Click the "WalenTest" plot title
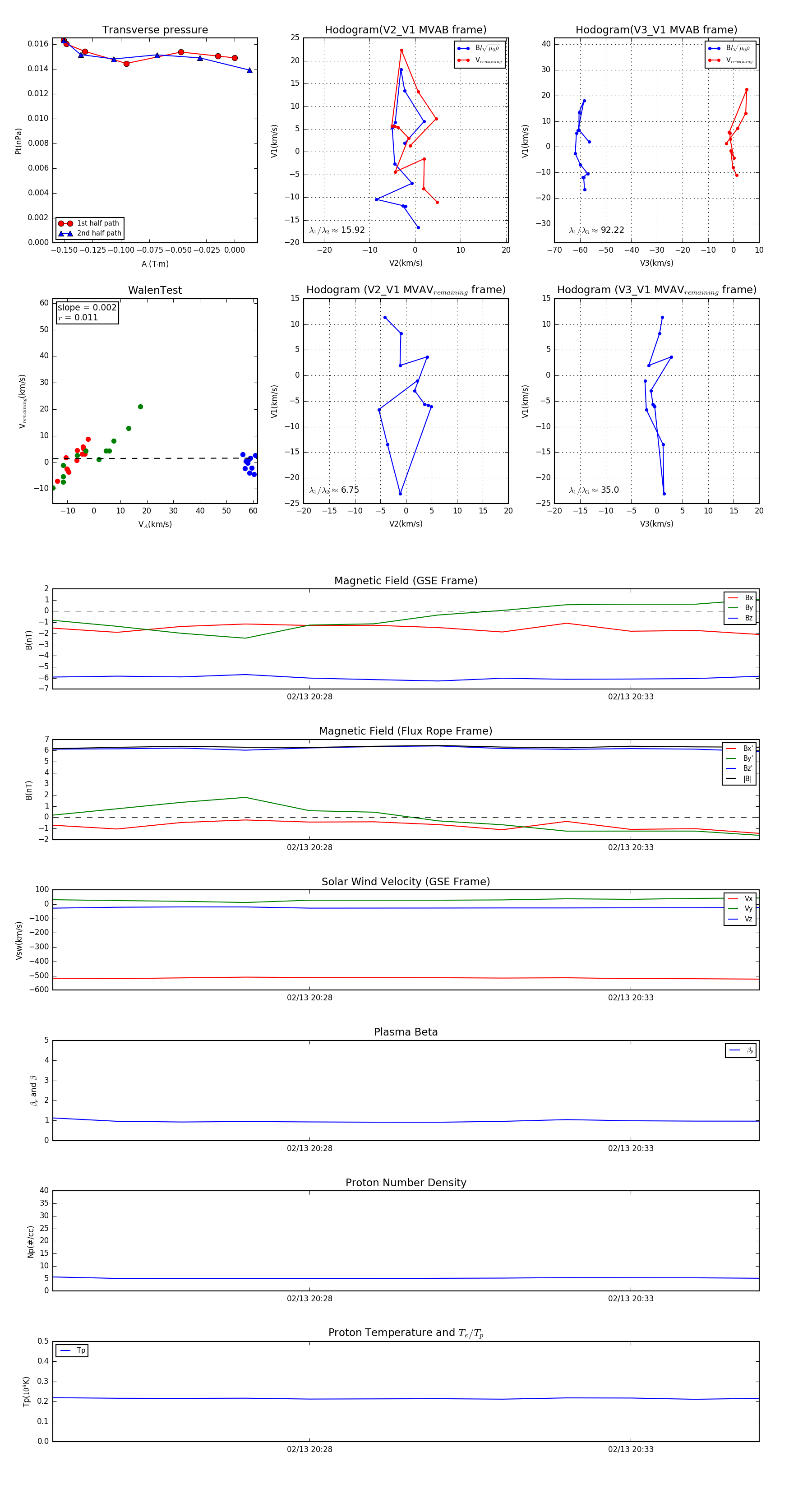Image resolution: width=812 pixels, height=1489 pixels. 155,290
